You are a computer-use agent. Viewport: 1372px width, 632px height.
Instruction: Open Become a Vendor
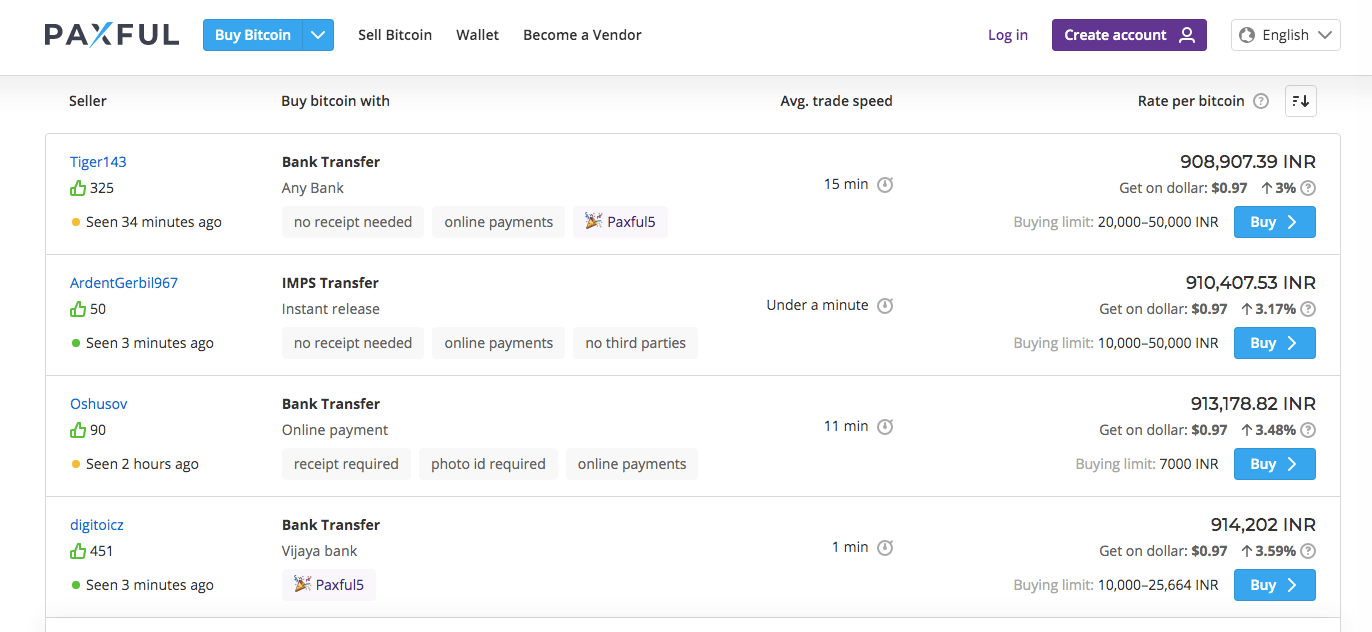(x=582, y=35)
